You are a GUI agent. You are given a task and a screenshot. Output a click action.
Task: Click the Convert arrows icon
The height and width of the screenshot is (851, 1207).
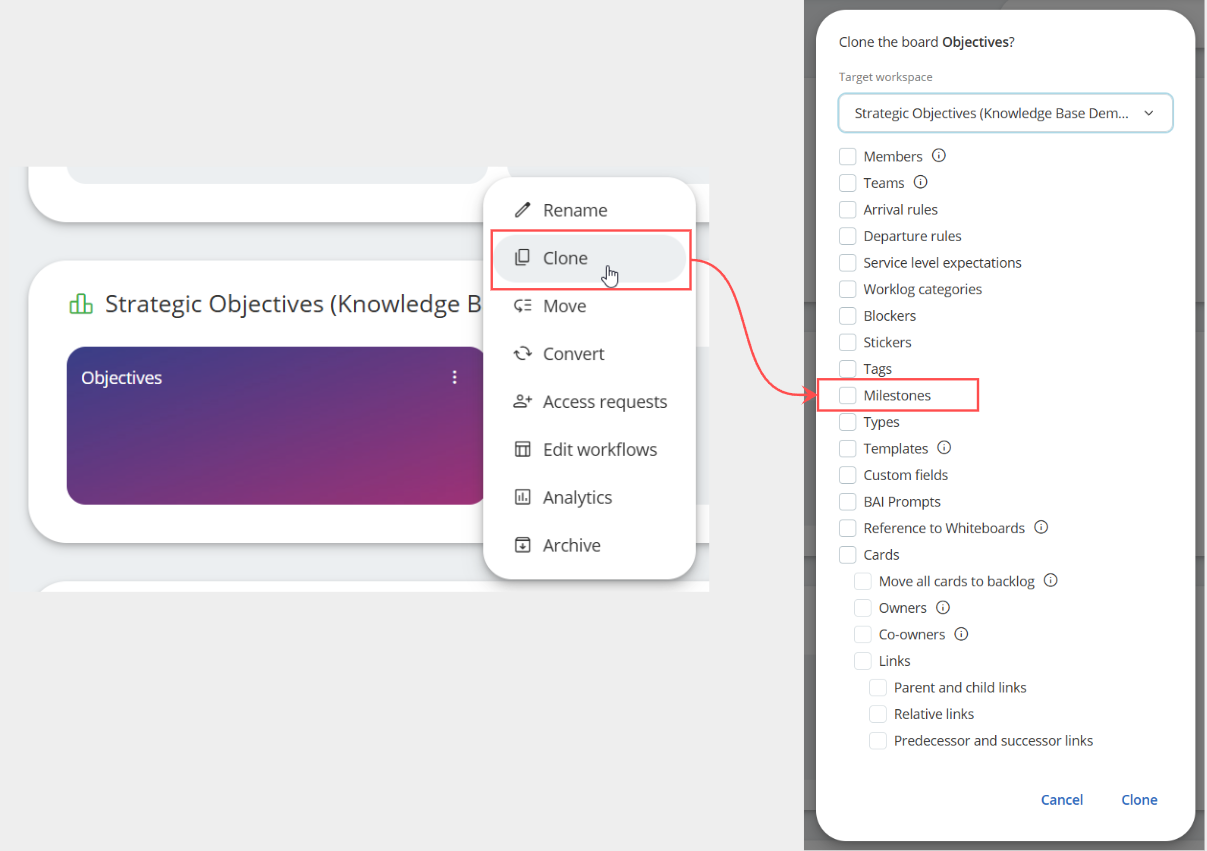tap(522, 354)
